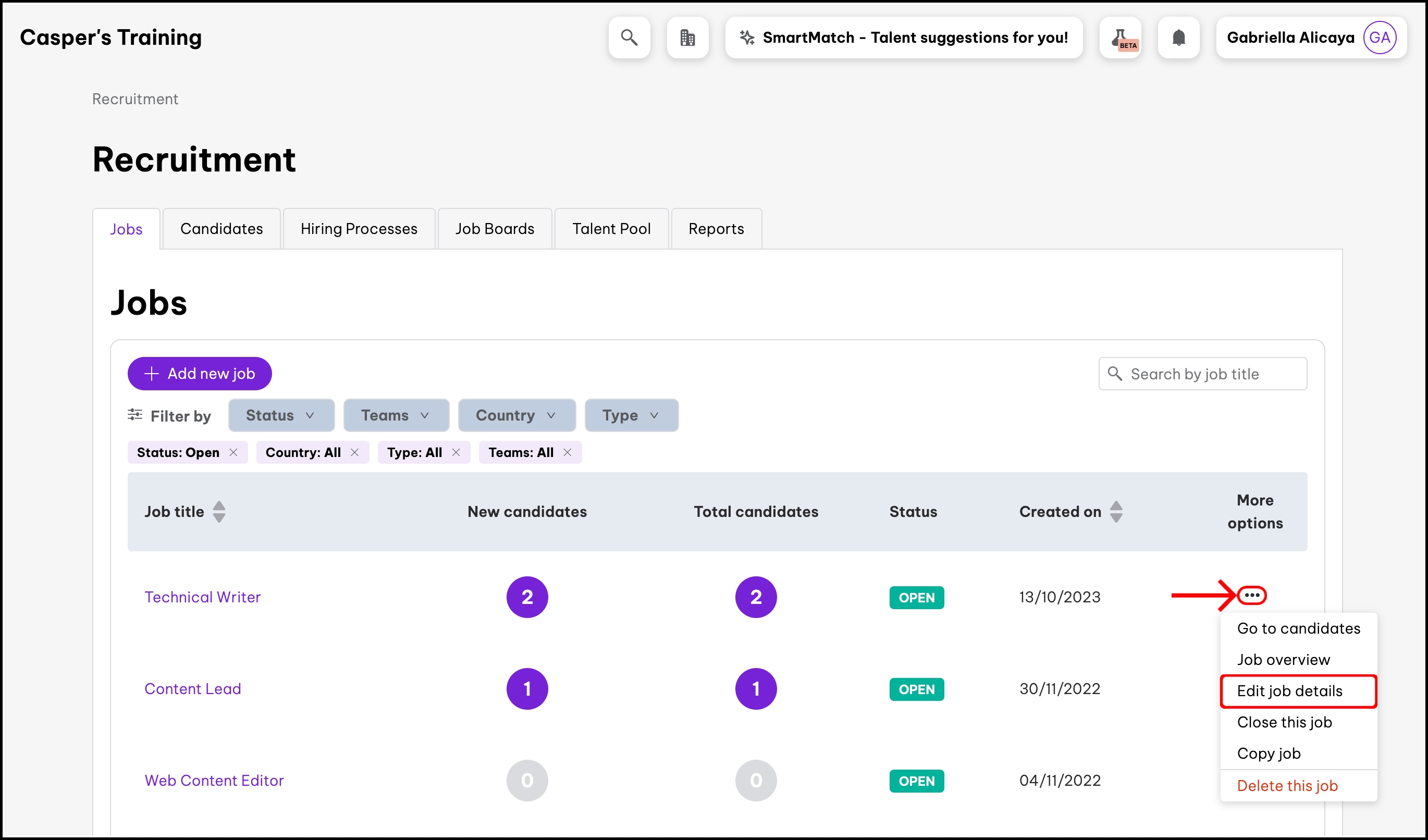
Task: Open Technical Writer three-dot more options
Action: pos(1252,595)
